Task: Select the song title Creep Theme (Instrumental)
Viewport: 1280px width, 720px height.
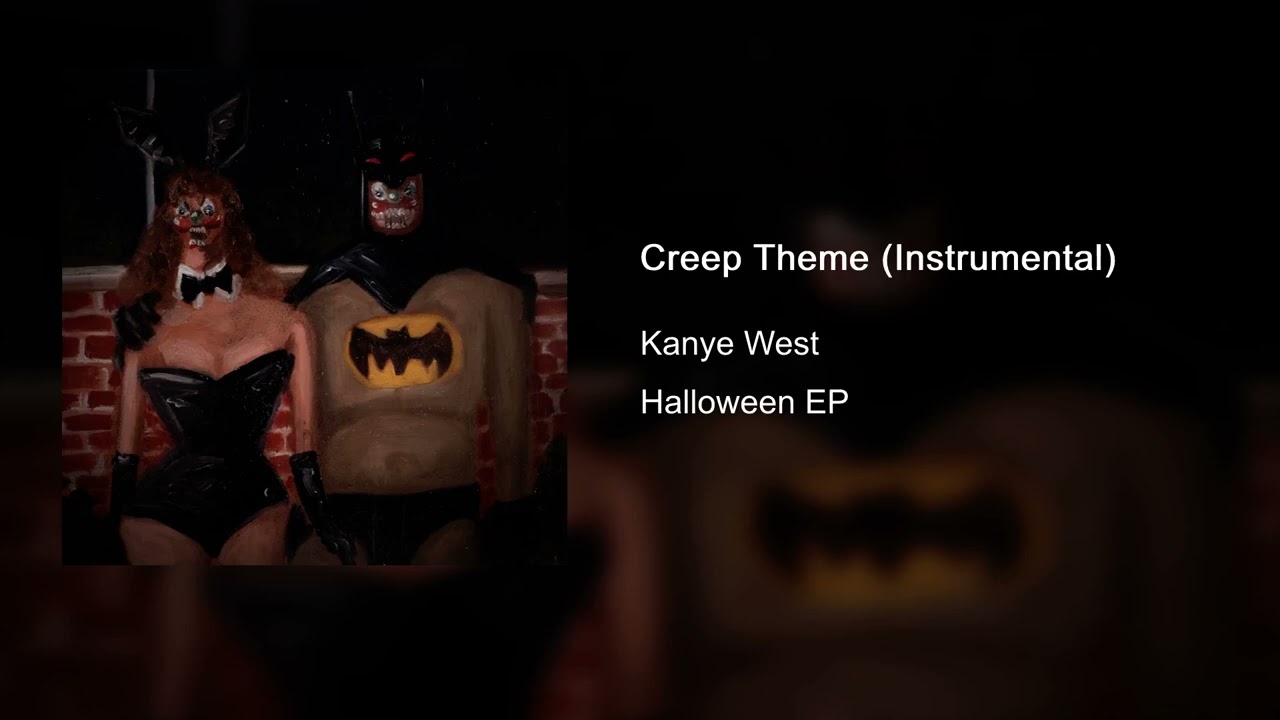Action: click(878, 258)
